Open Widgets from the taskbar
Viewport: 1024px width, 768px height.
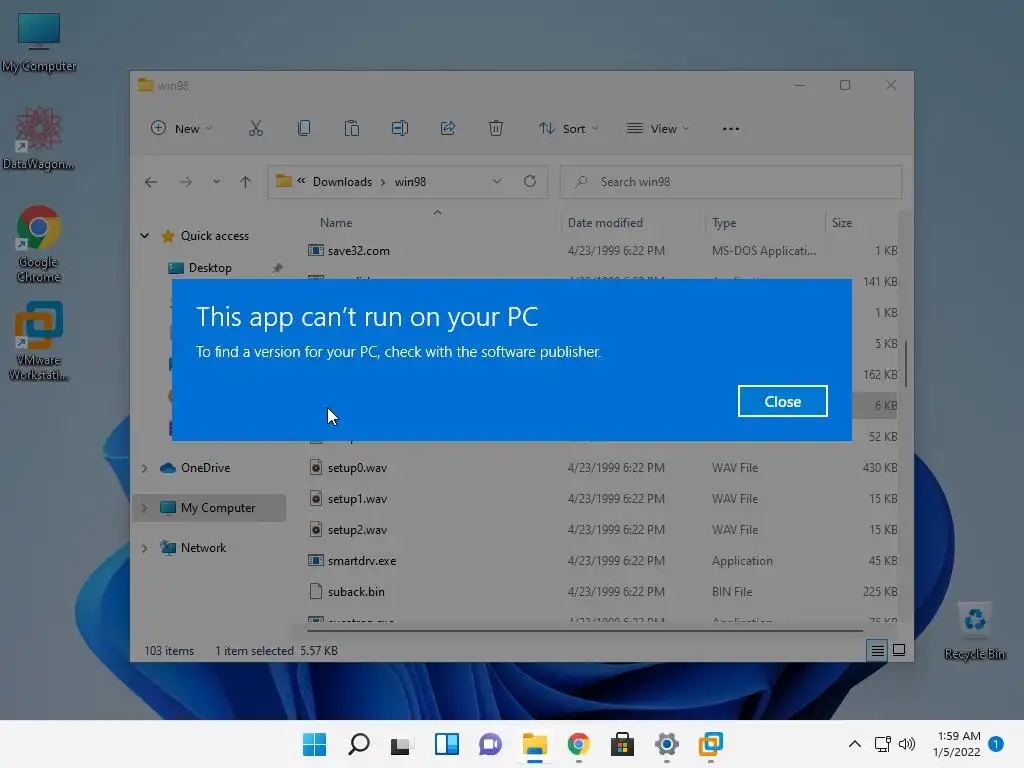[x=447, y=744]
